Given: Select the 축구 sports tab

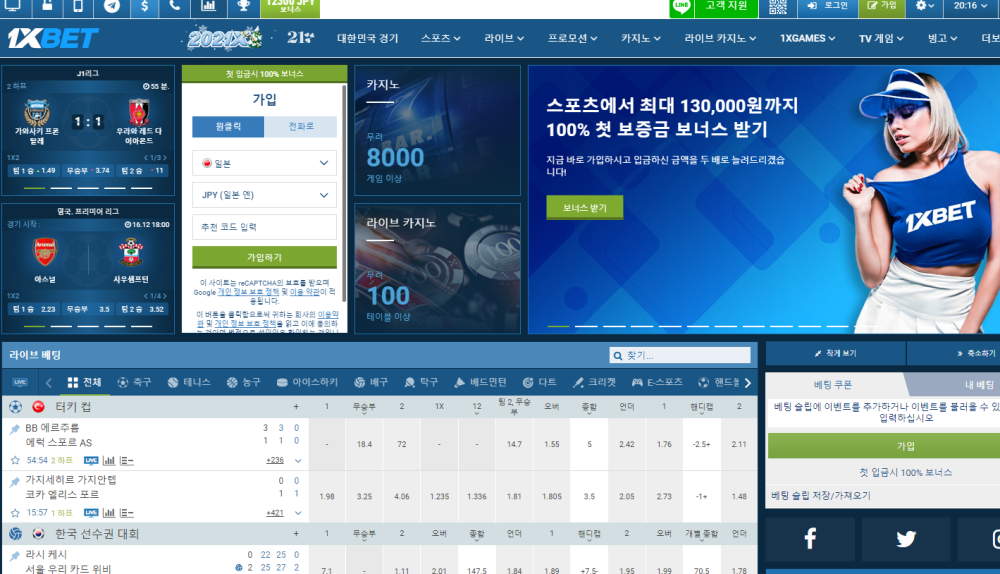Looking at the screenshot, I should pos(135,382).
